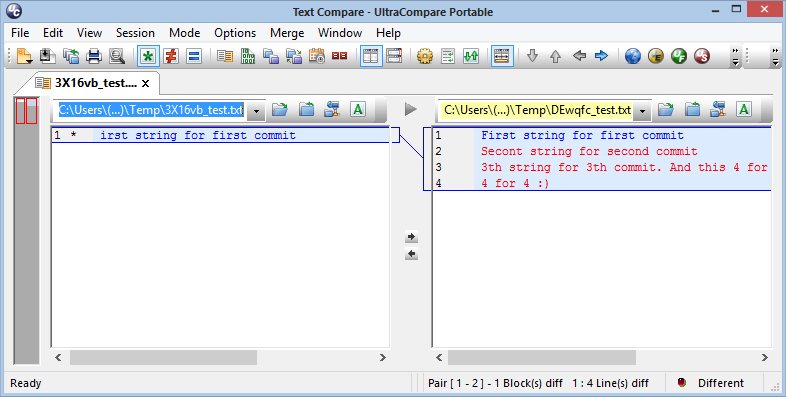Open the Edit menu

point(53,33)
